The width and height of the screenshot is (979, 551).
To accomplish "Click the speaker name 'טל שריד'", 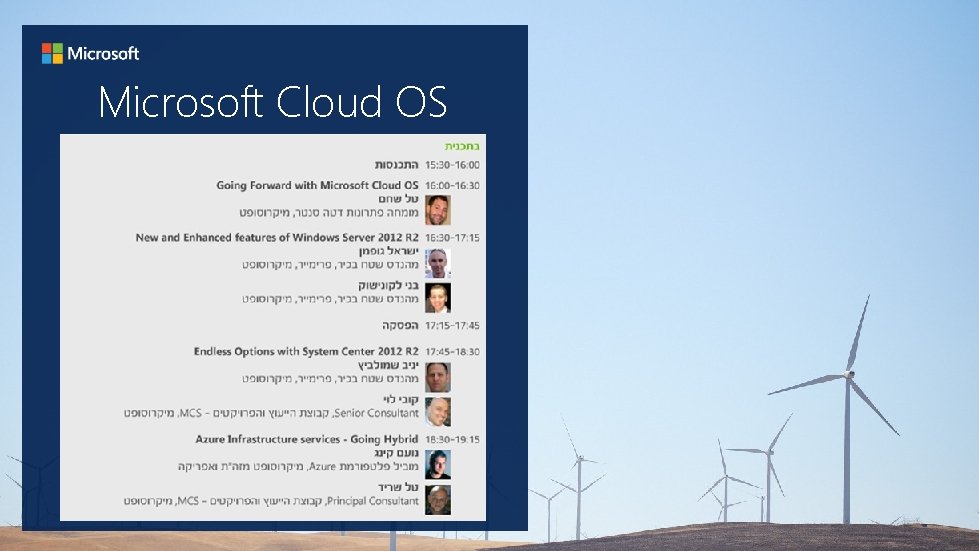I will pyautogui.click(x=398, y=487).
